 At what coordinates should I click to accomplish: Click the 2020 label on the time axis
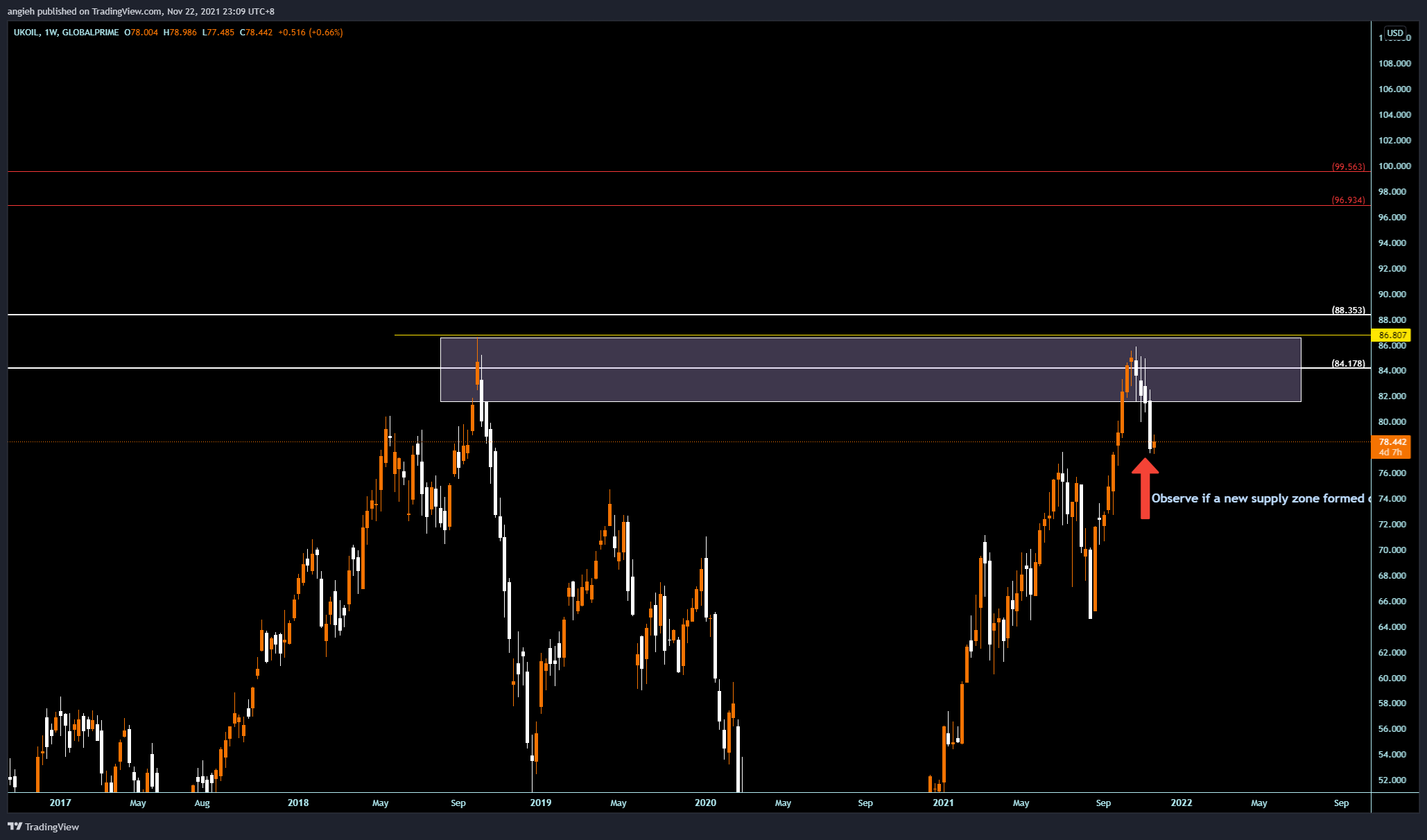[x=705, y=803]
